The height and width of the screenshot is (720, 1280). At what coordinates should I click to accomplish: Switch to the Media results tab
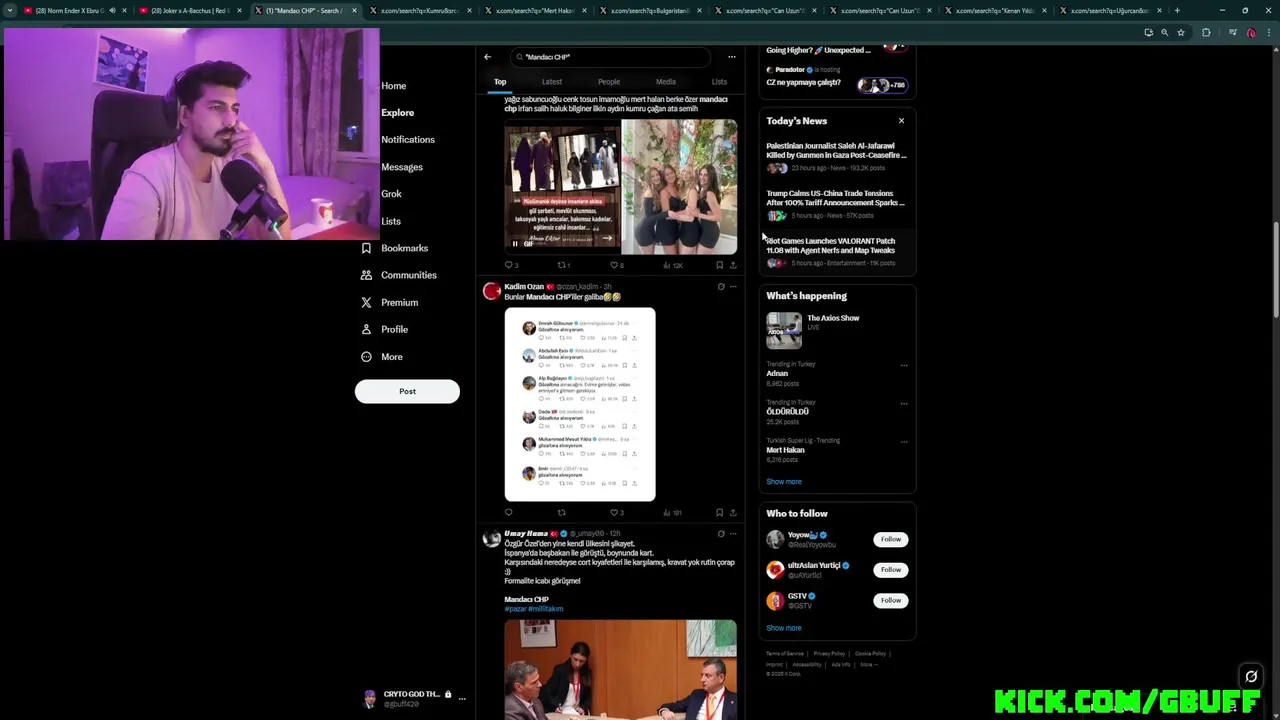pyautogui.click(x=666, y=82)
